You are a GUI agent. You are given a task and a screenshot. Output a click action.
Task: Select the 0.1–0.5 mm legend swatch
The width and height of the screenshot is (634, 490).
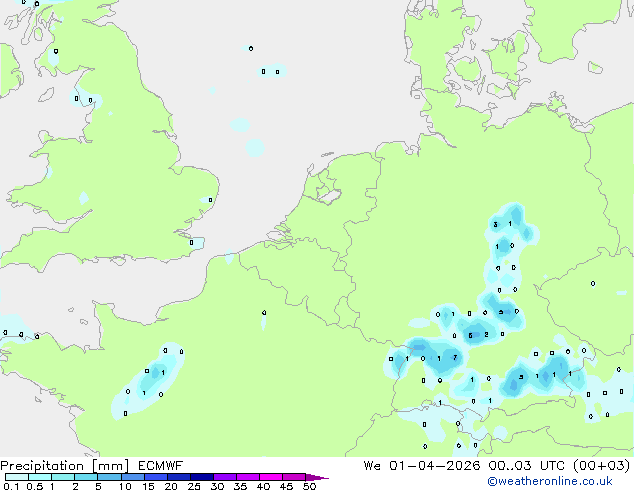[17, 477]
